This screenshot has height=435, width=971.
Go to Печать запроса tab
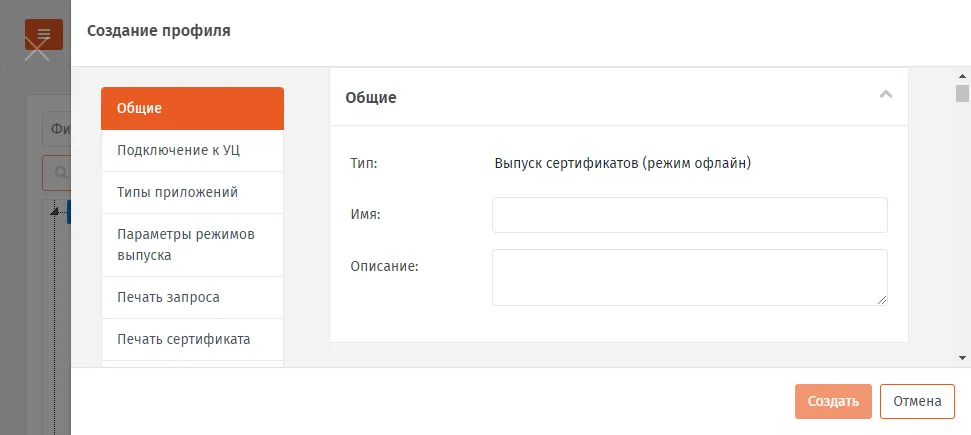pyautogui.click(x=192, y=297)
